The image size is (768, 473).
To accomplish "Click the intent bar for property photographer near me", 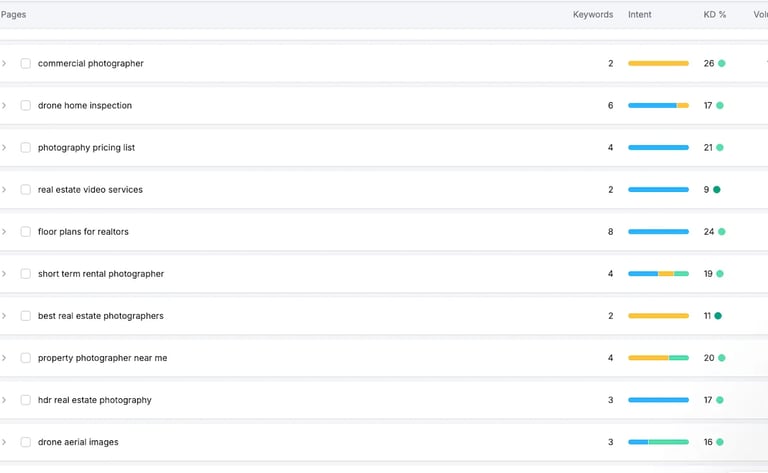I will [x=658, y=358].
